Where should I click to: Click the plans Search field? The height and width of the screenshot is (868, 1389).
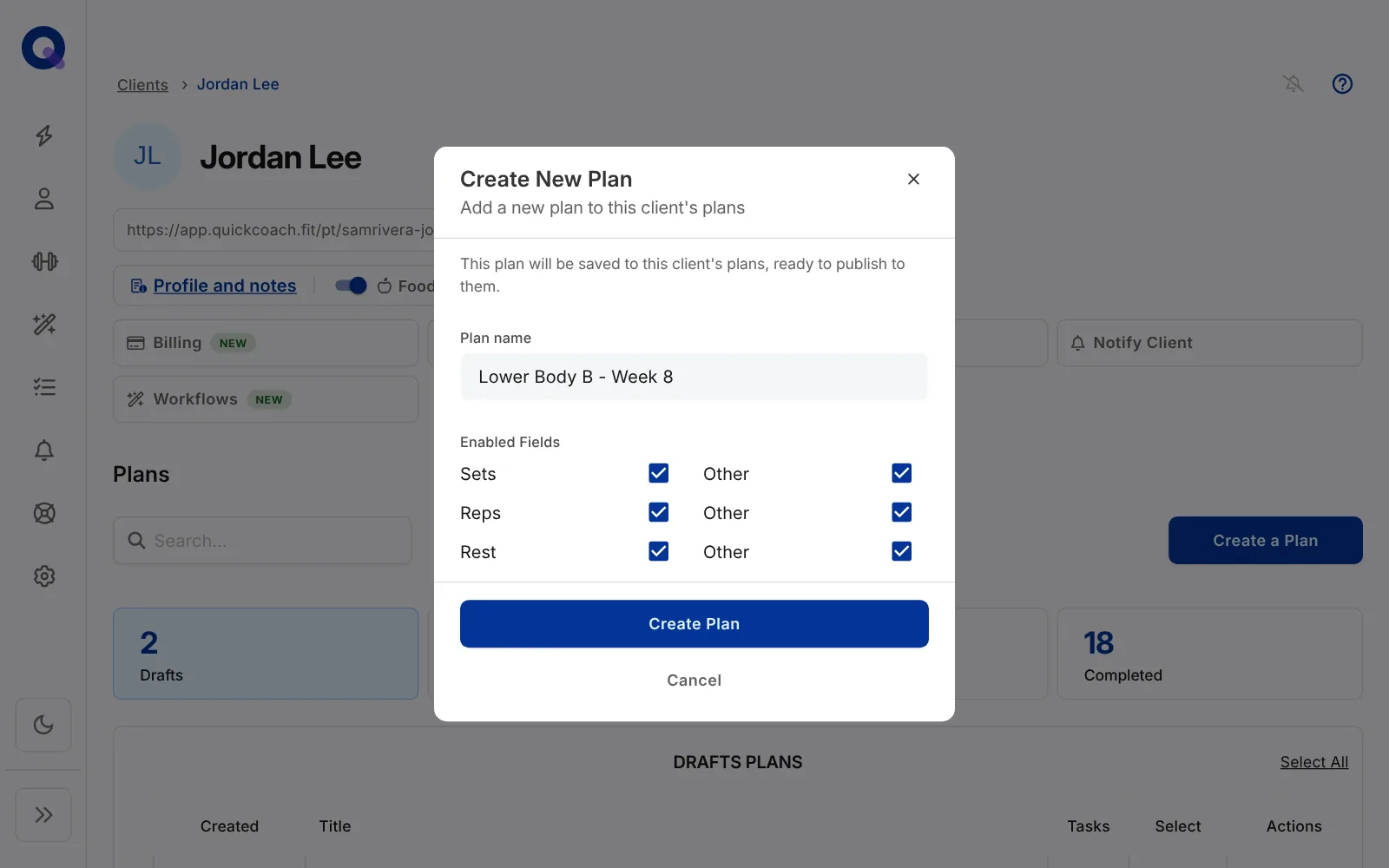(x=262, y=541)
